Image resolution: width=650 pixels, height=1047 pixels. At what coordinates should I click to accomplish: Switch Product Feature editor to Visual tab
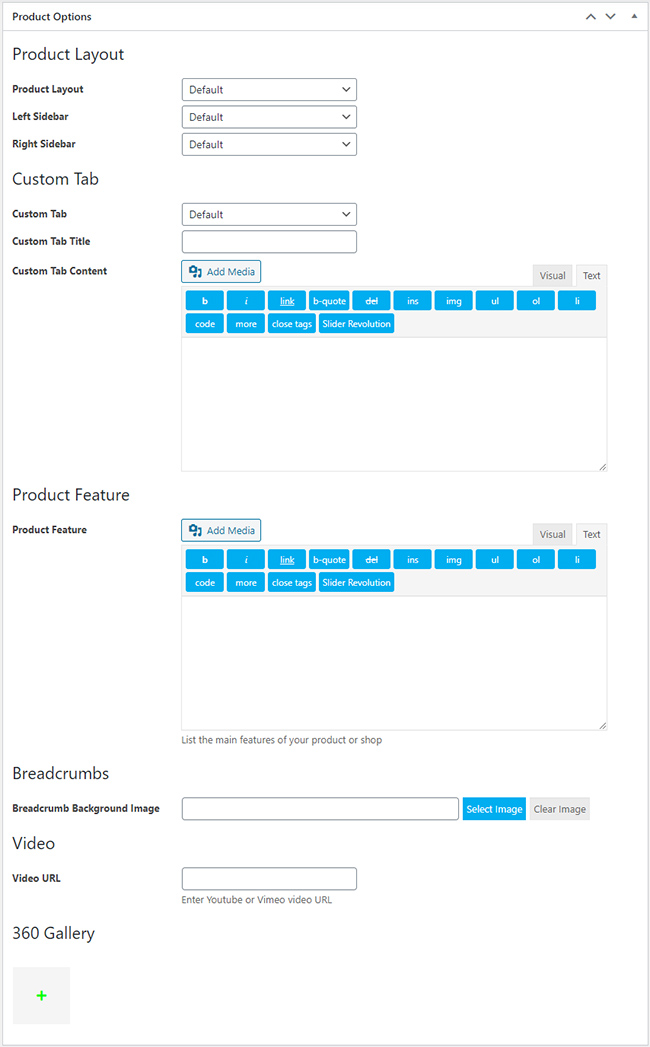point(552,535)
